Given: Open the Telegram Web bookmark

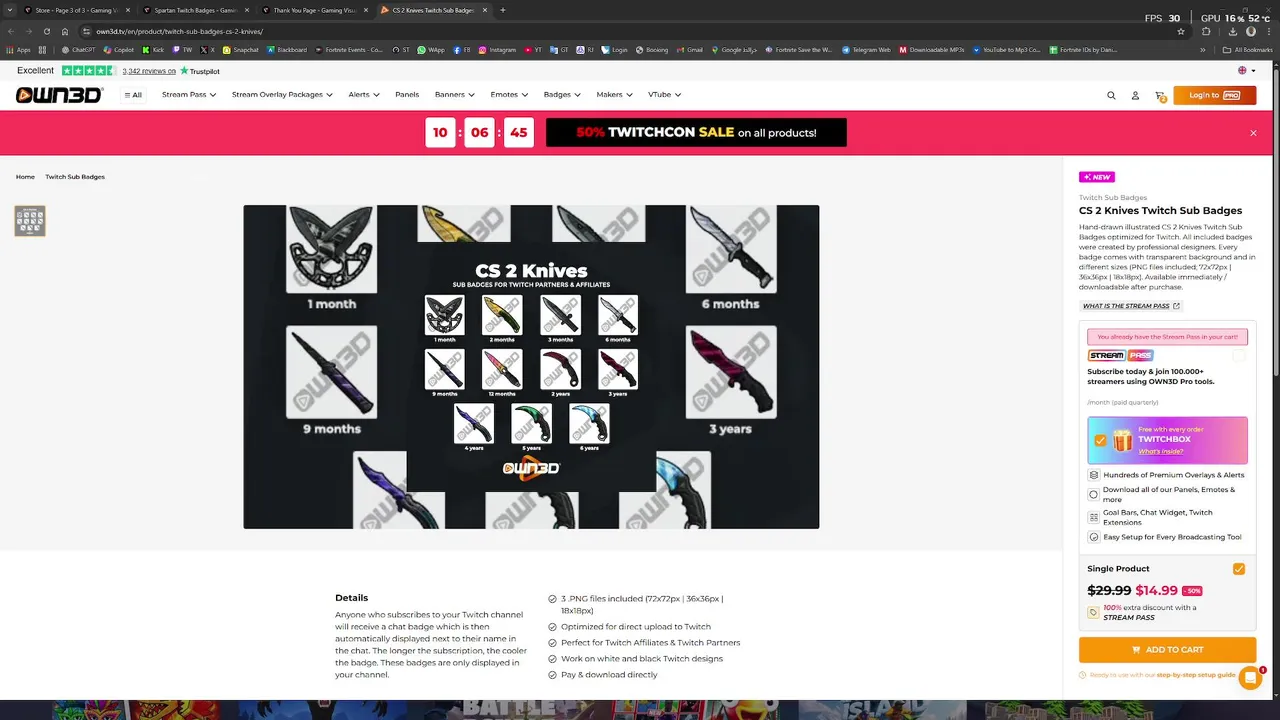Looking at the screenshot, I should [x=866, y=50].
